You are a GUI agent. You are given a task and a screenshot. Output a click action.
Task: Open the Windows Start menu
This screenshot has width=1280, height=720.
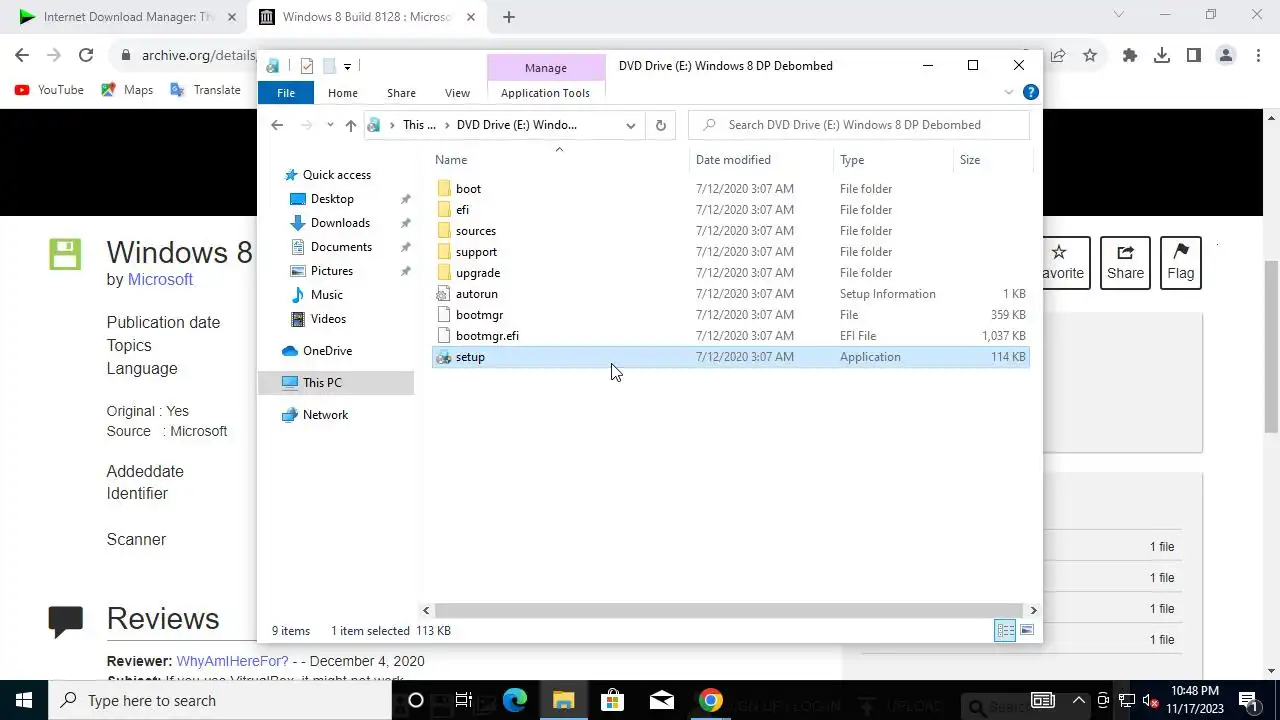(x=24, y=700)
